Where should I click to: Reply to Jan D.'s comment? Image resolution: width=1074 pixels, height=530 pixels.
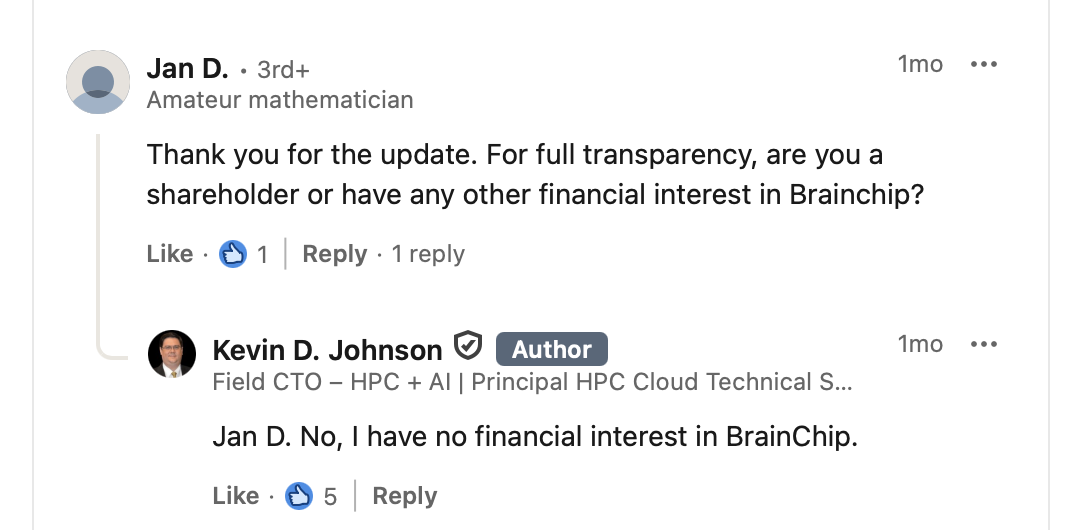[334, 254]
